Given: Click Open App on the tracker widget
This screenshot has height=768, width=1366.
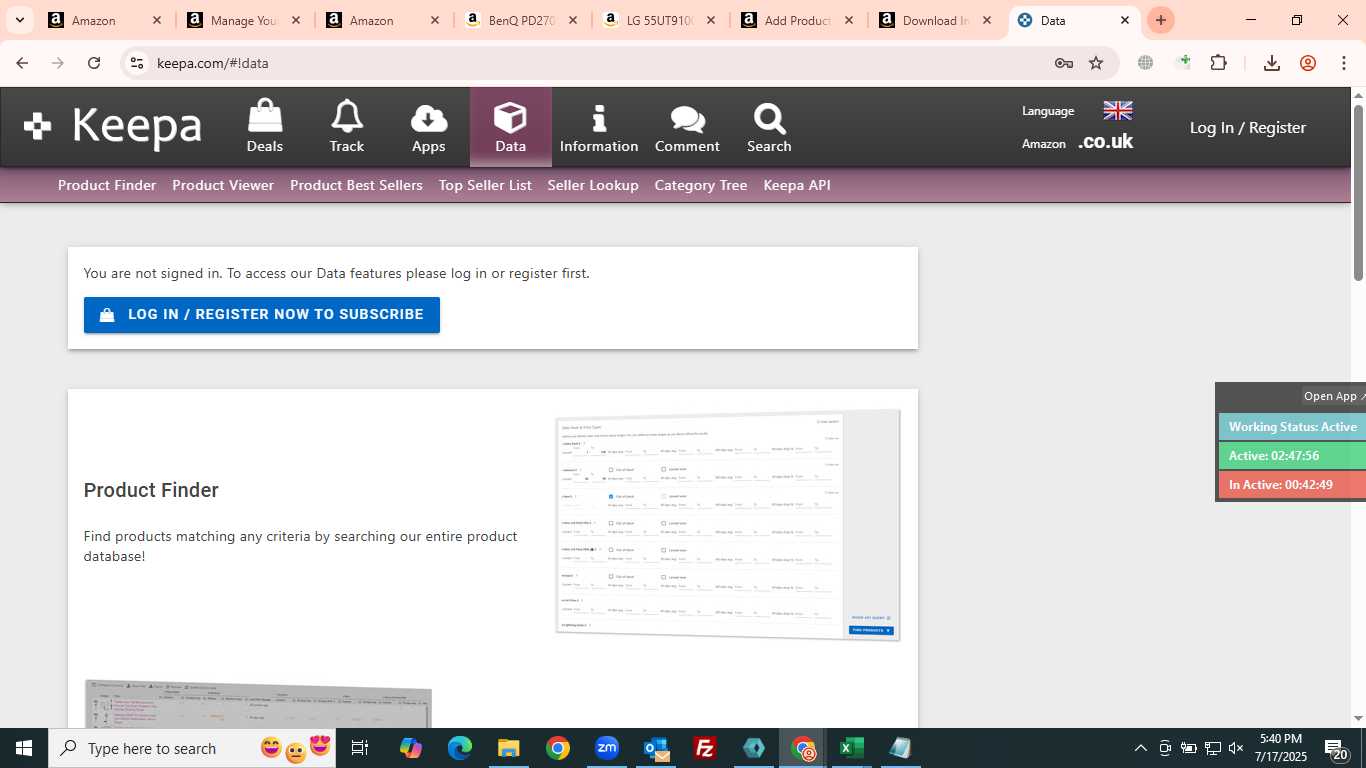Looking at the screenshot, I should click(1334, 396).
